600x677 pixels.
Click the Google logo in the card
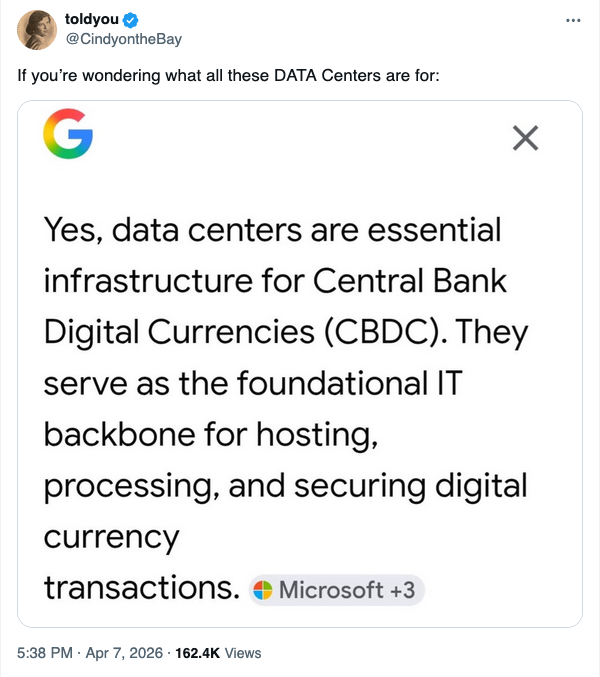(x=69, y=137)
